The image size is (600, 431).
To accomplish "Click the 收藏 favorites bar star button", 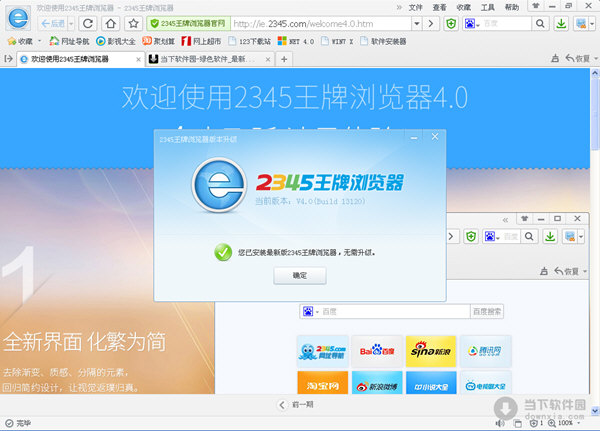I will click(20, 41).
